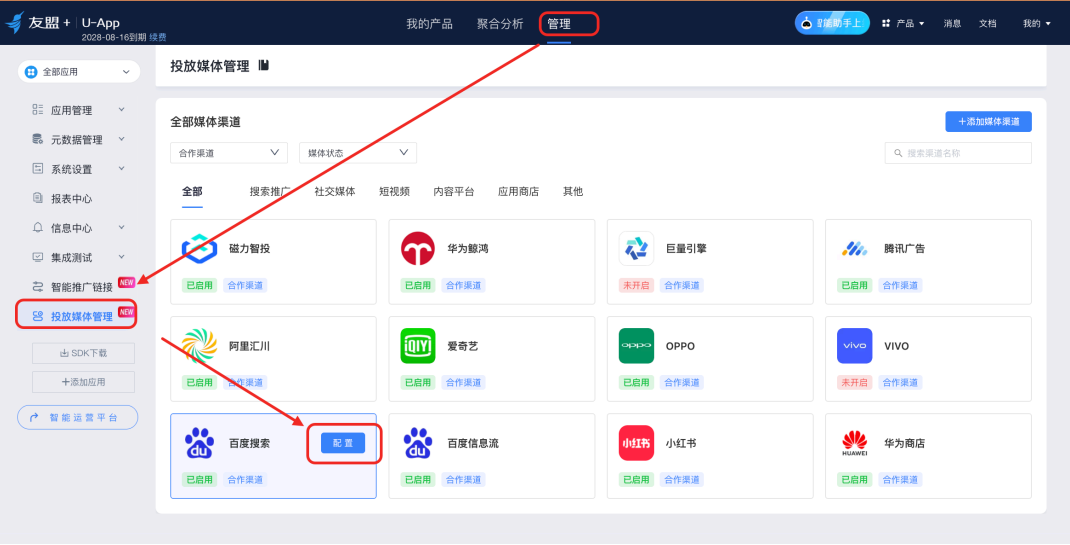This screenshot has height=545, width=1070.
Task: Open the 全部应用 app selector dropdown
Action: (78, 72)
